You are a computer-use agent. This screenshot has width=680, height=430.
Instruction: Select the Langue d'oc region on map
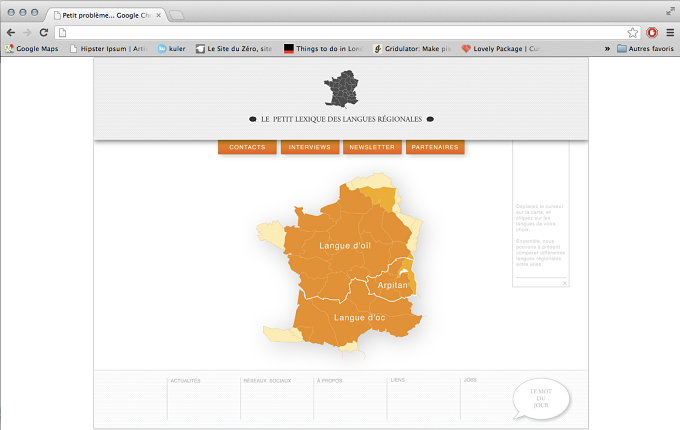click(360, 317)
